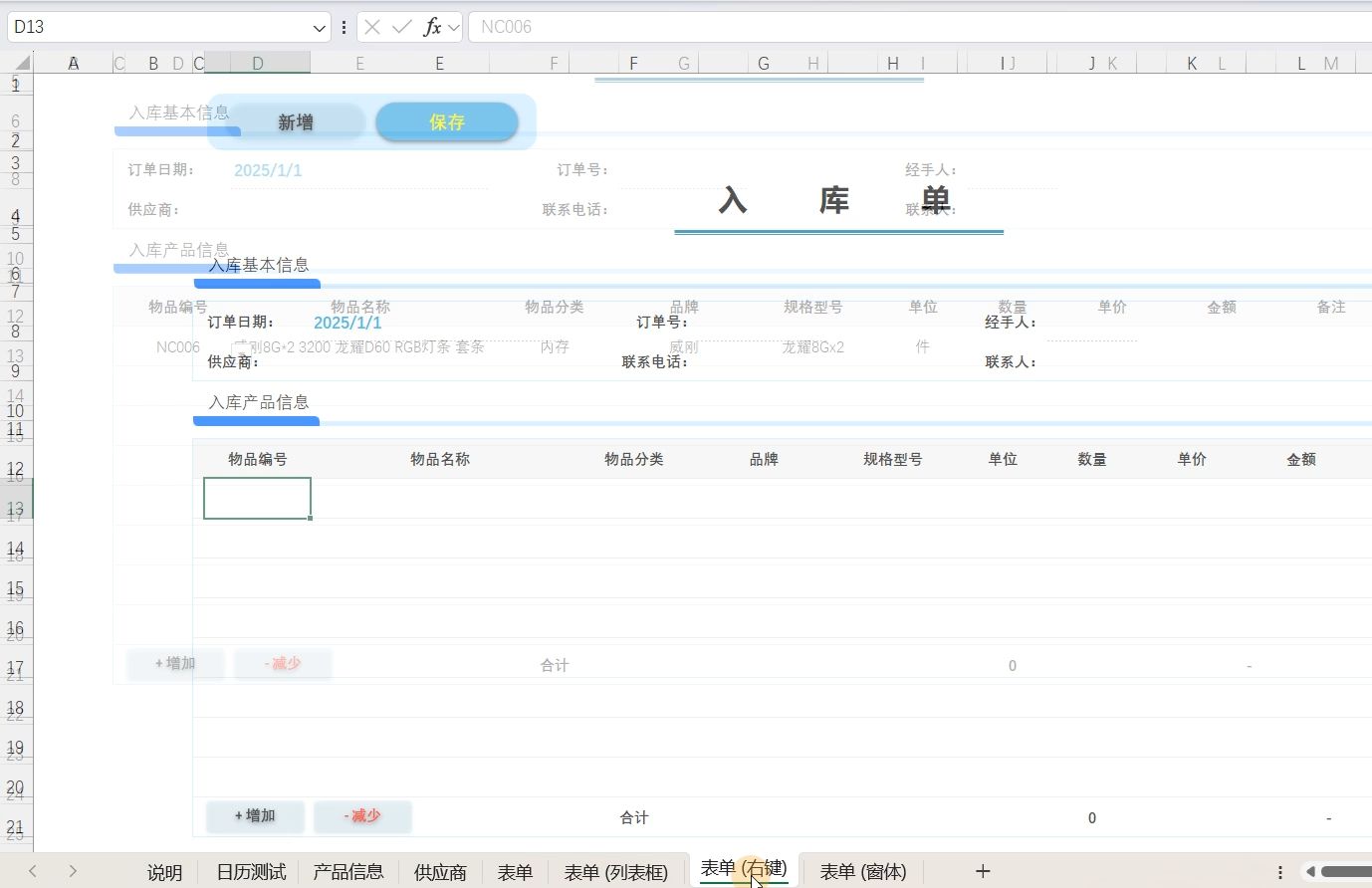
Task: Click the +增加 button below the product table
Action: pyautogui.click(x=254, y=816)
